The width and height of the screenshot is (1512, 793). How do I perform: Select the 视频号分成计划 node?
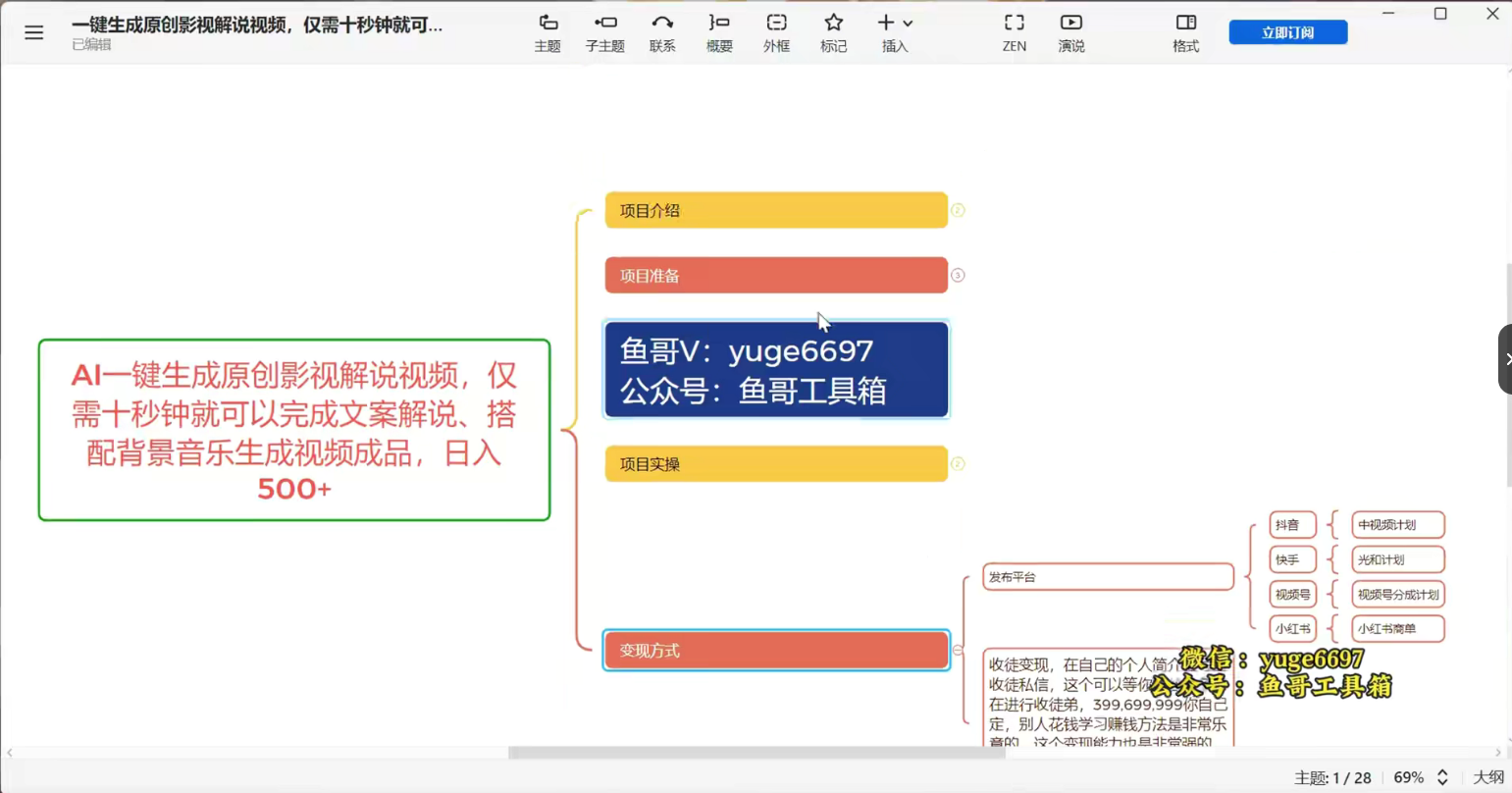click(1397, 595)
